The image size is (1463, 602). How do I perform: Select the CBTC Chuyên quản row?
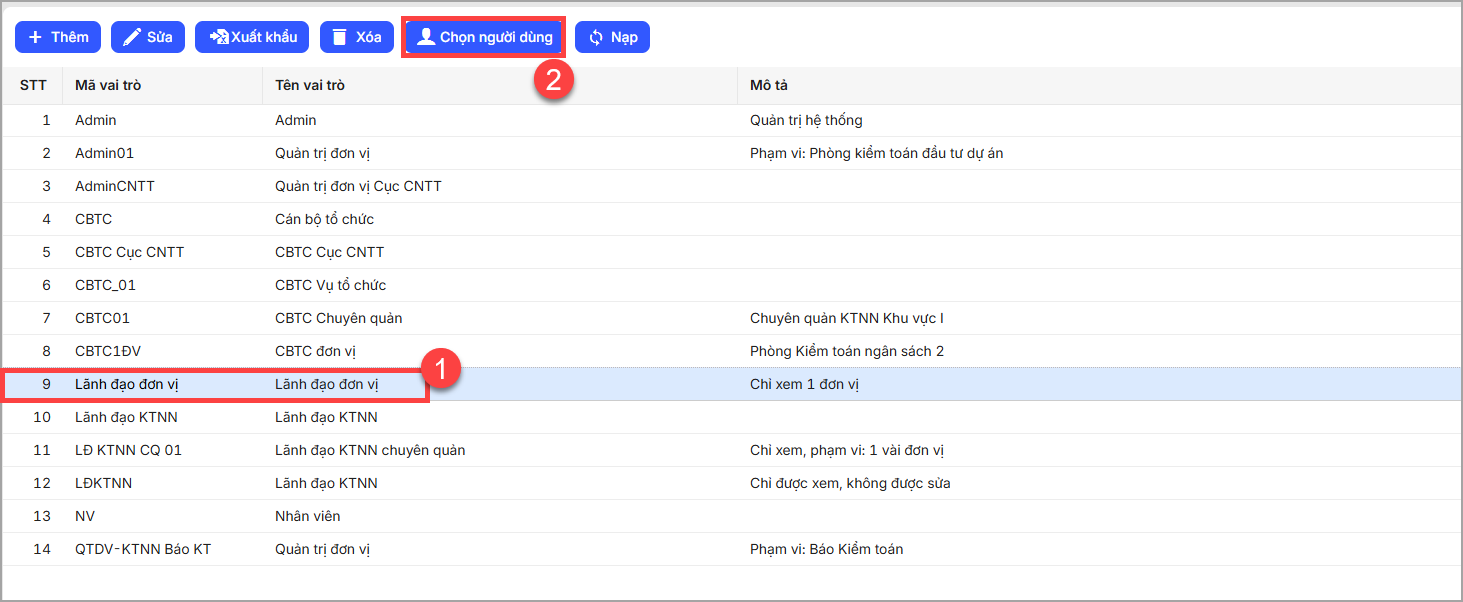tap(338, 318)
